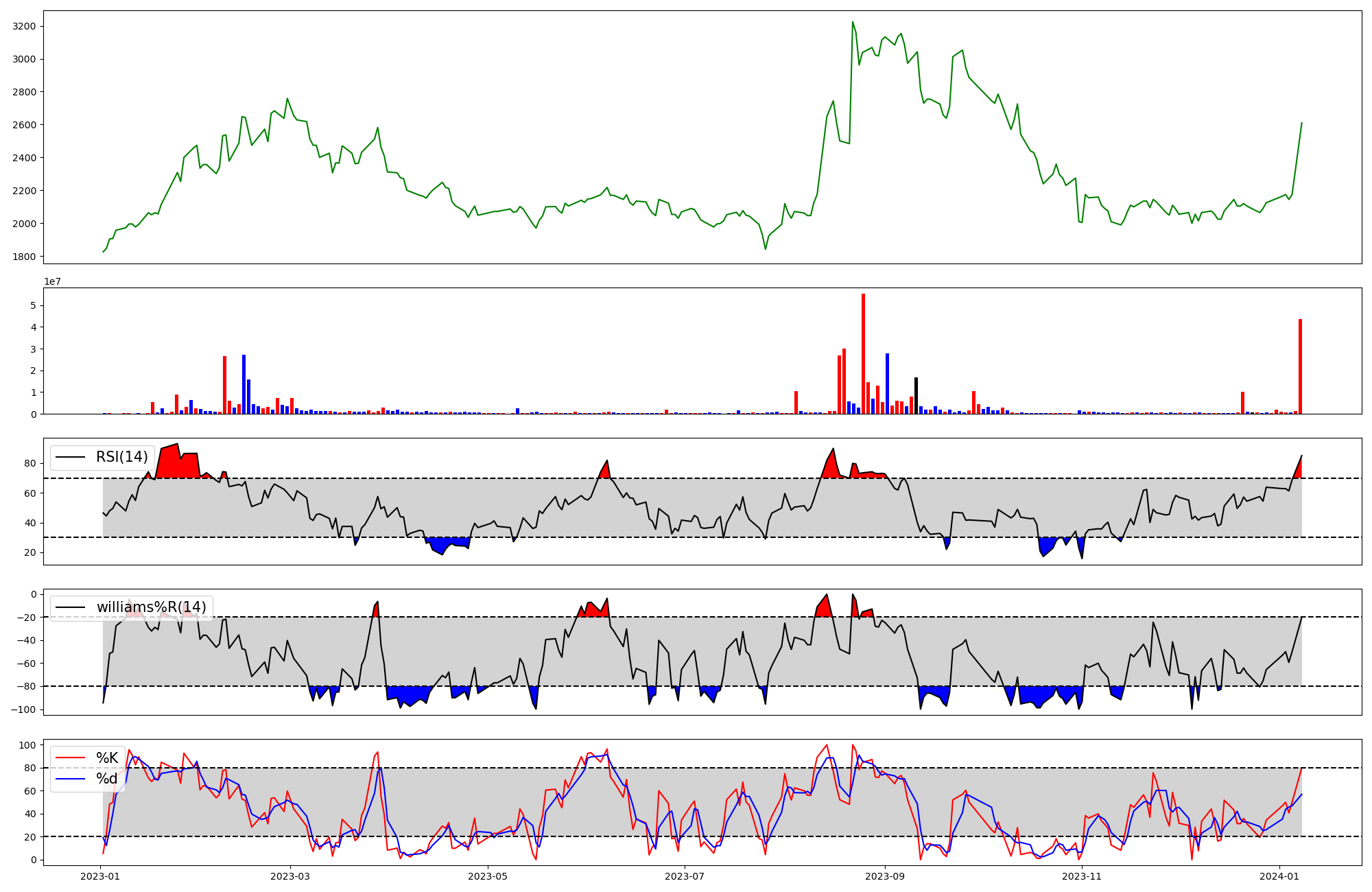Click the 1800 price axis tick label

pyautogui.click(x=24, y=257)
